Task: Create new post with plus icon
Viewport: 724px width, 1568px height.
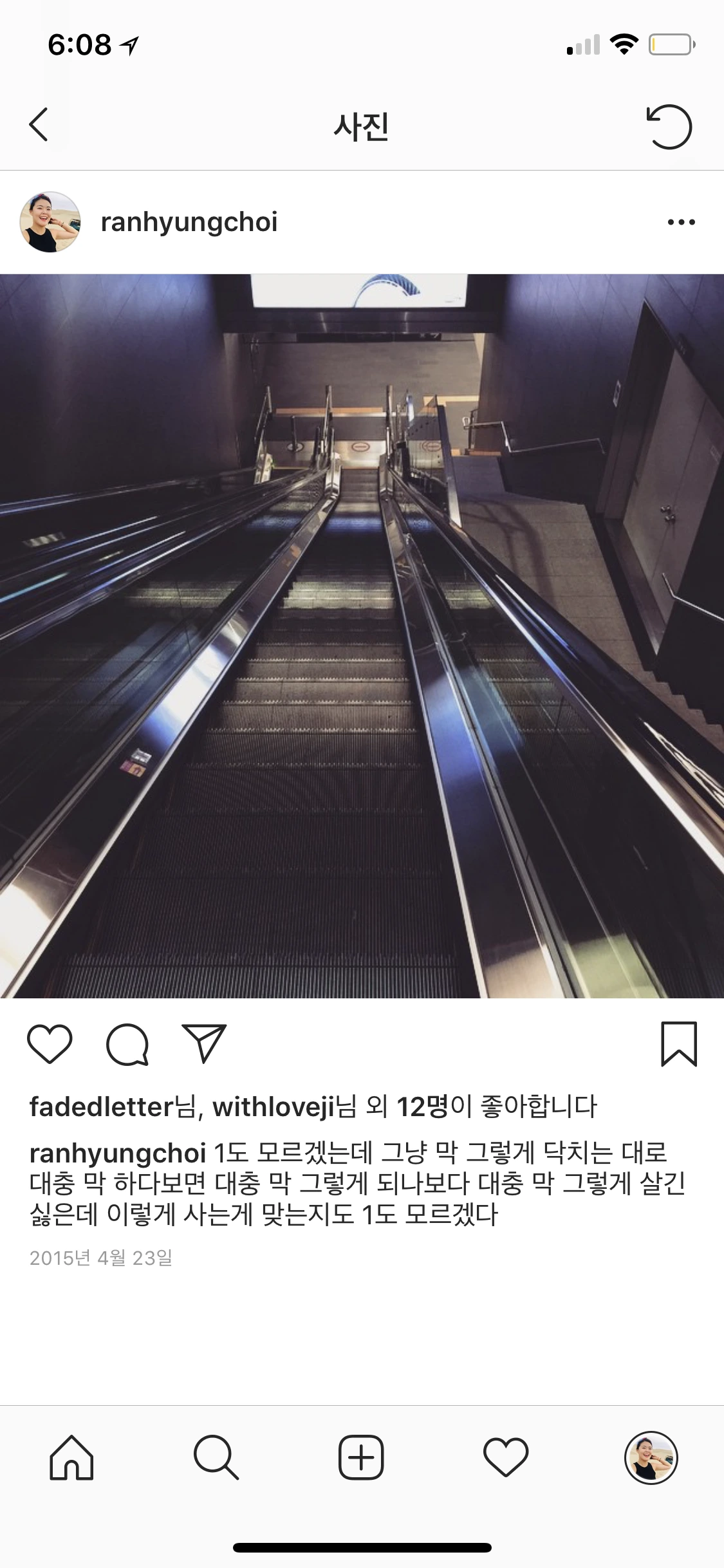Action: pyautogui.click(x=361, y=1457)
